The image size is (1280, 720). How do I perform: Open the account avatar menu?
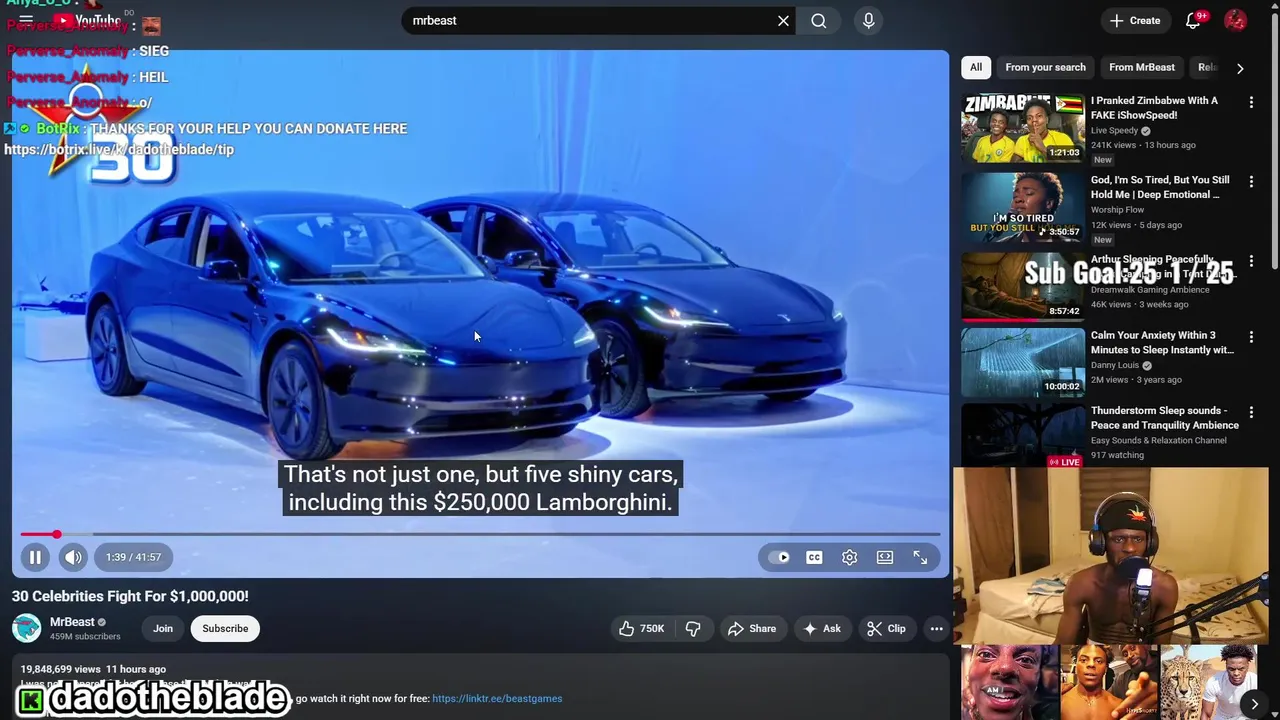coord(1236,20)
